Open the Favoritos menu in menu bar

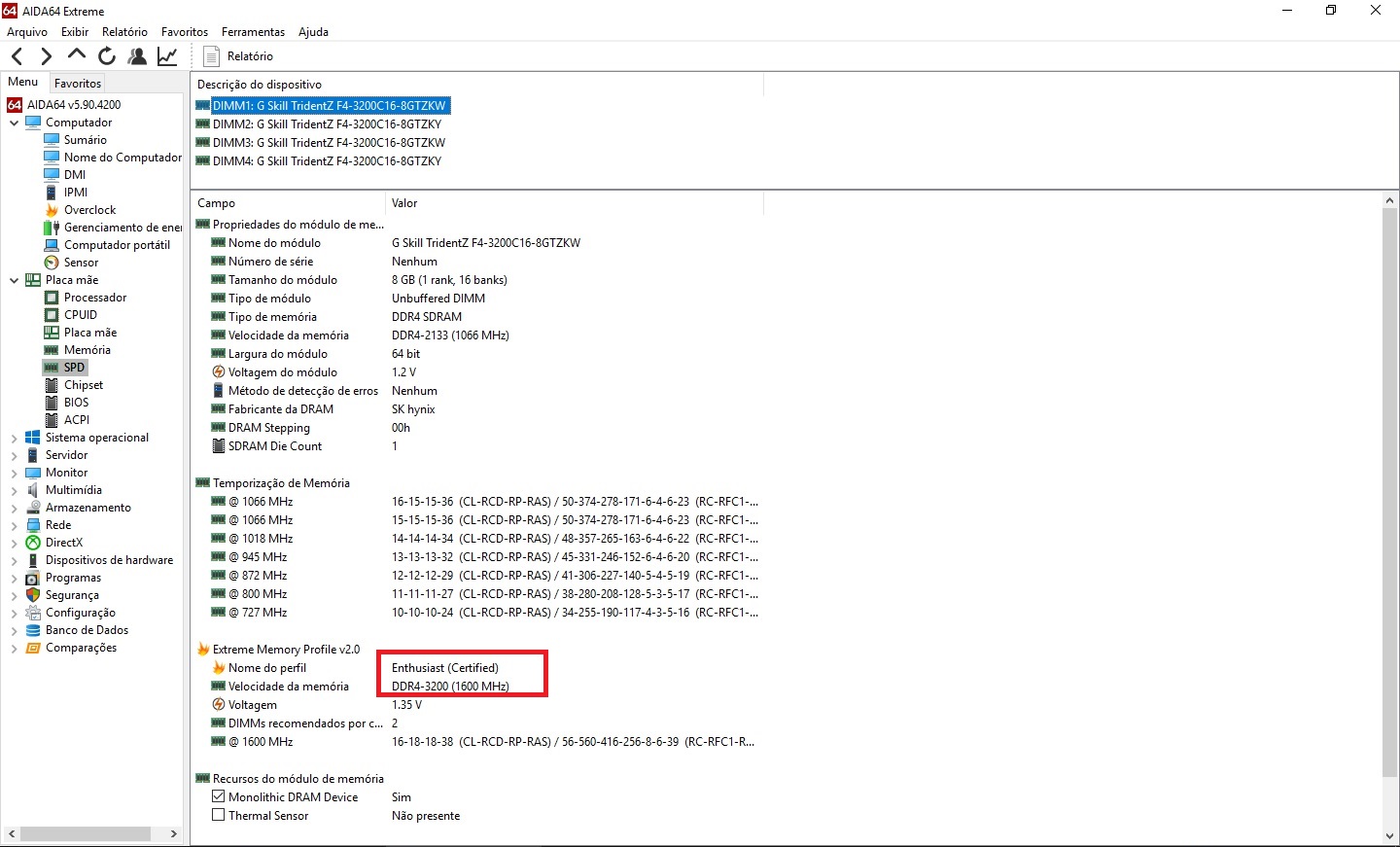[185, 31]
